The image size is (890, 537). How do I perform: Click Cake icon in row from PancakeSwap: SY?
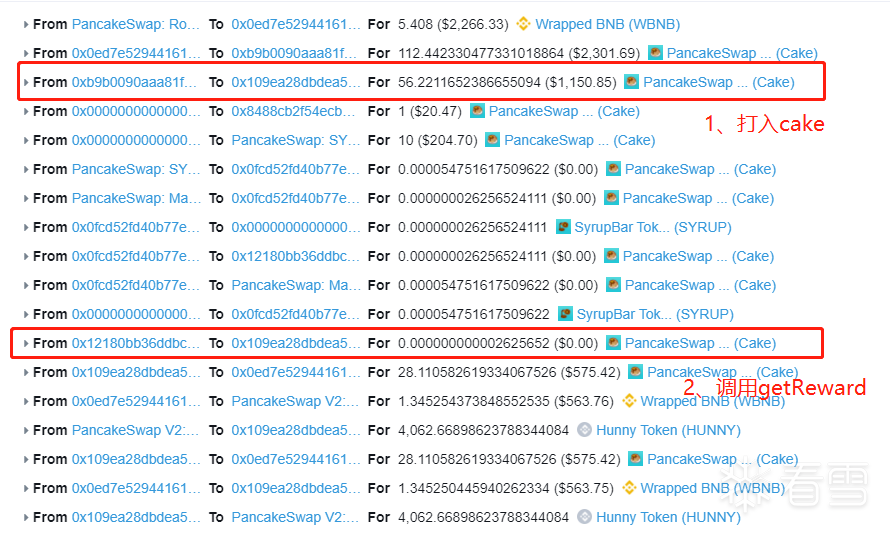pos(613,169)
